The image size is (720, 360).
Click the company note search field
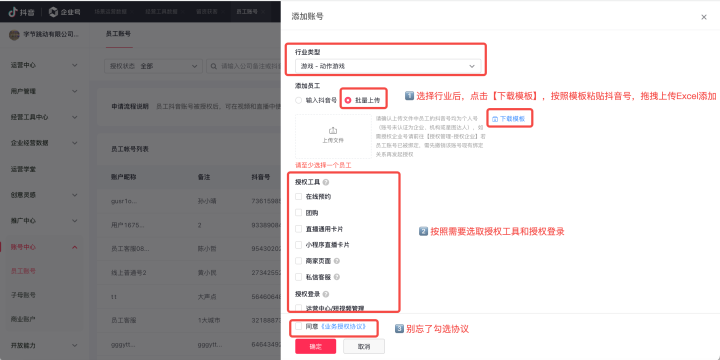(243, 66)
